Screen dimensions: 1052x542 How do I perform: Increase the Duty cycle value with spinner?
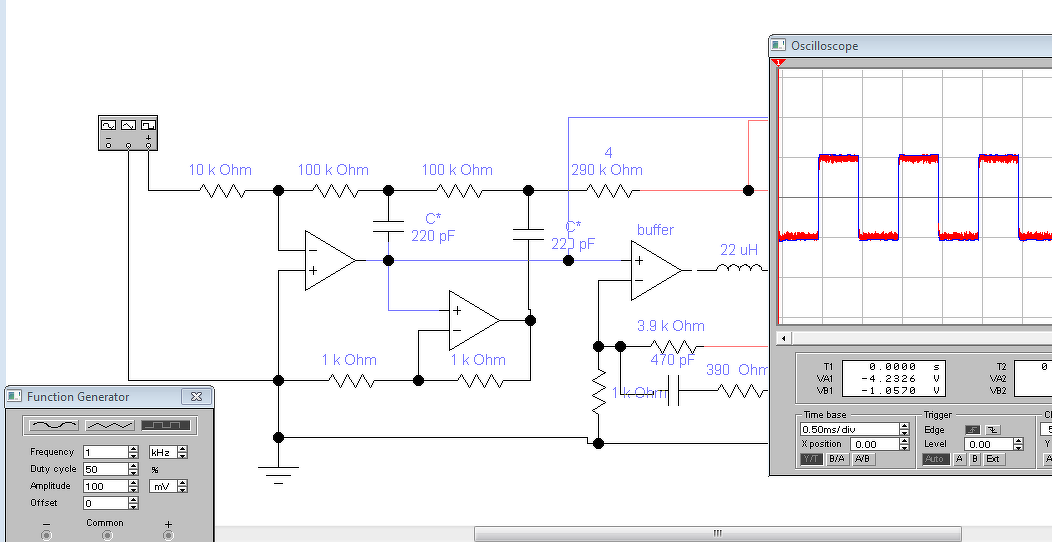[134, 466]
